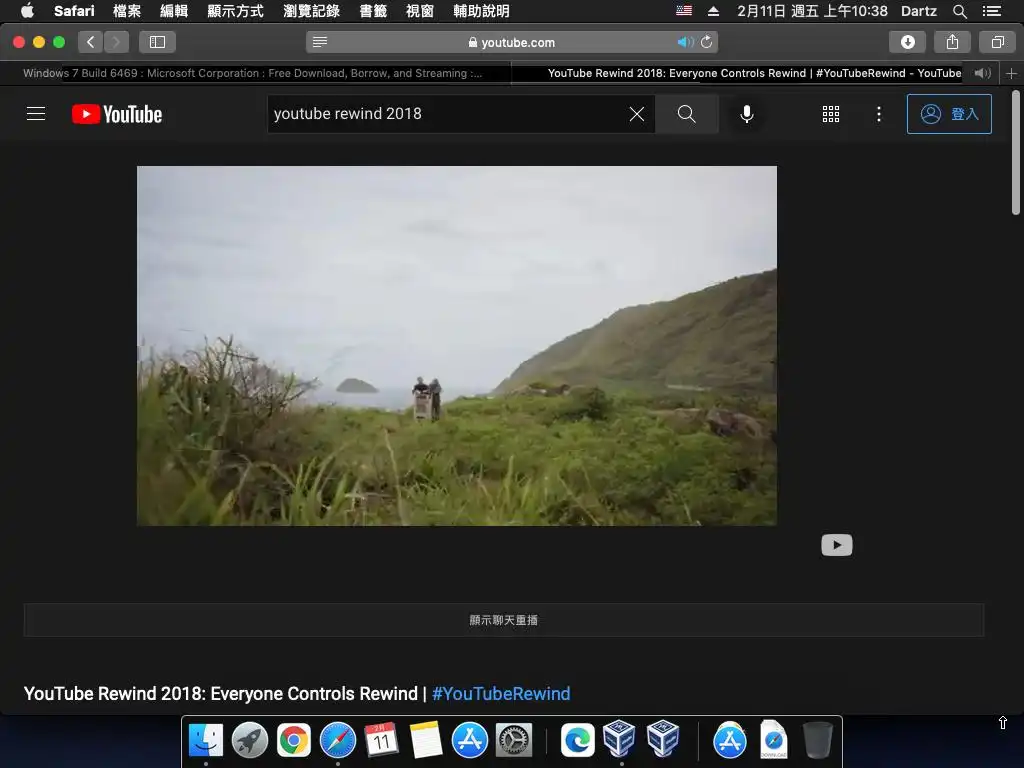Open Launchpad rocket in the Dock
Screen dimensions: 1024x768
coord(249,740)
